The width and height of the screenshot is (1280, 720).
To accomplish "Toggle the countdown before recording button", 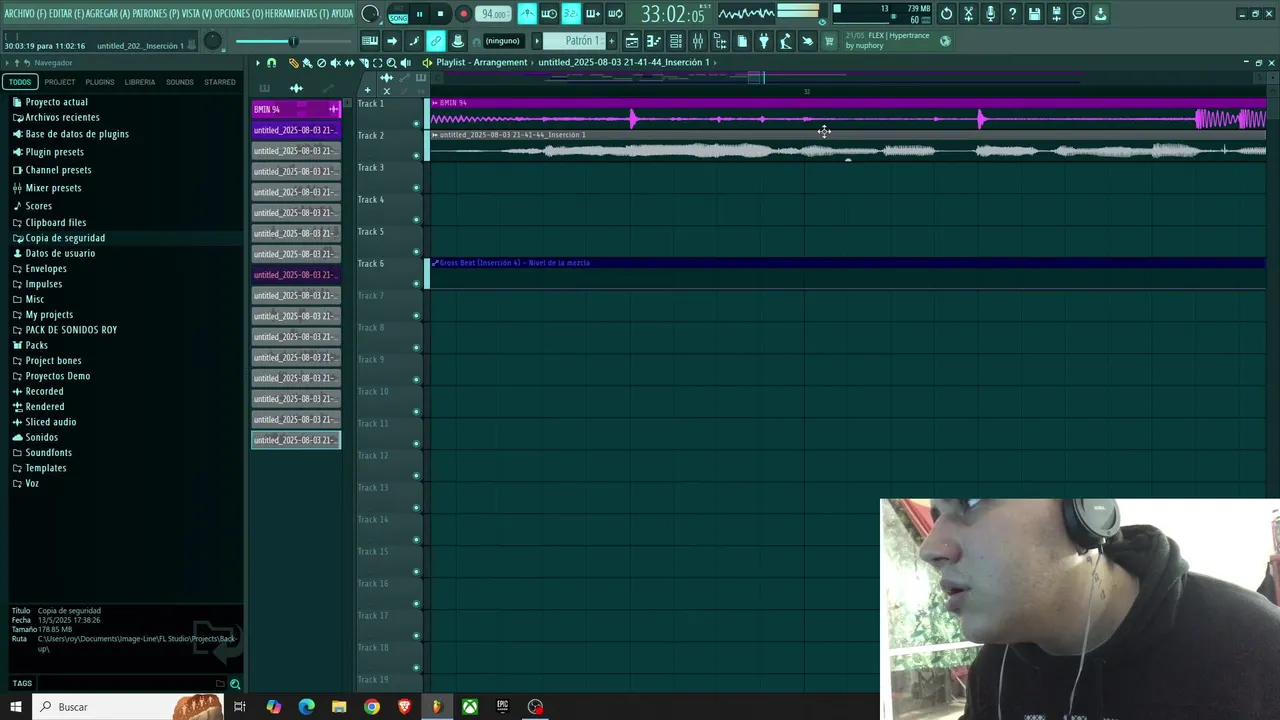I will pyautogui.click(x=571, y=14).
